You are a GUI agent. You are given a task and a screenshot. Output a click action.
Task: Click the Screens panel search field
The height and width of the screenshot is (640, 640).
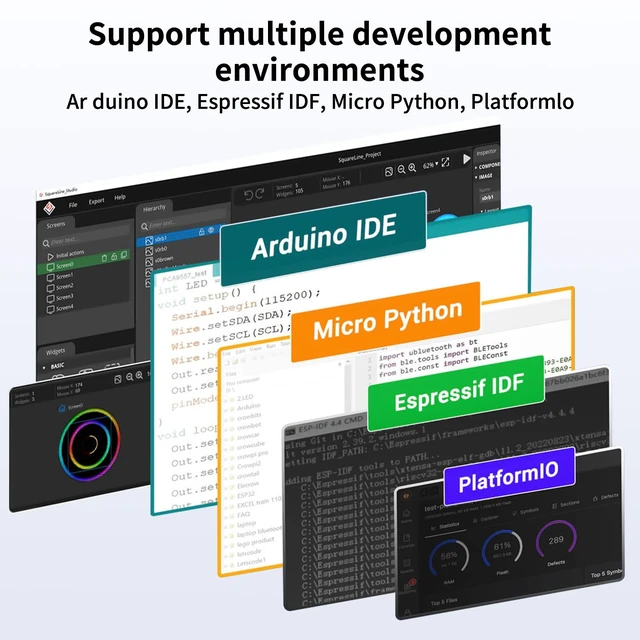[x=88, y=238]
